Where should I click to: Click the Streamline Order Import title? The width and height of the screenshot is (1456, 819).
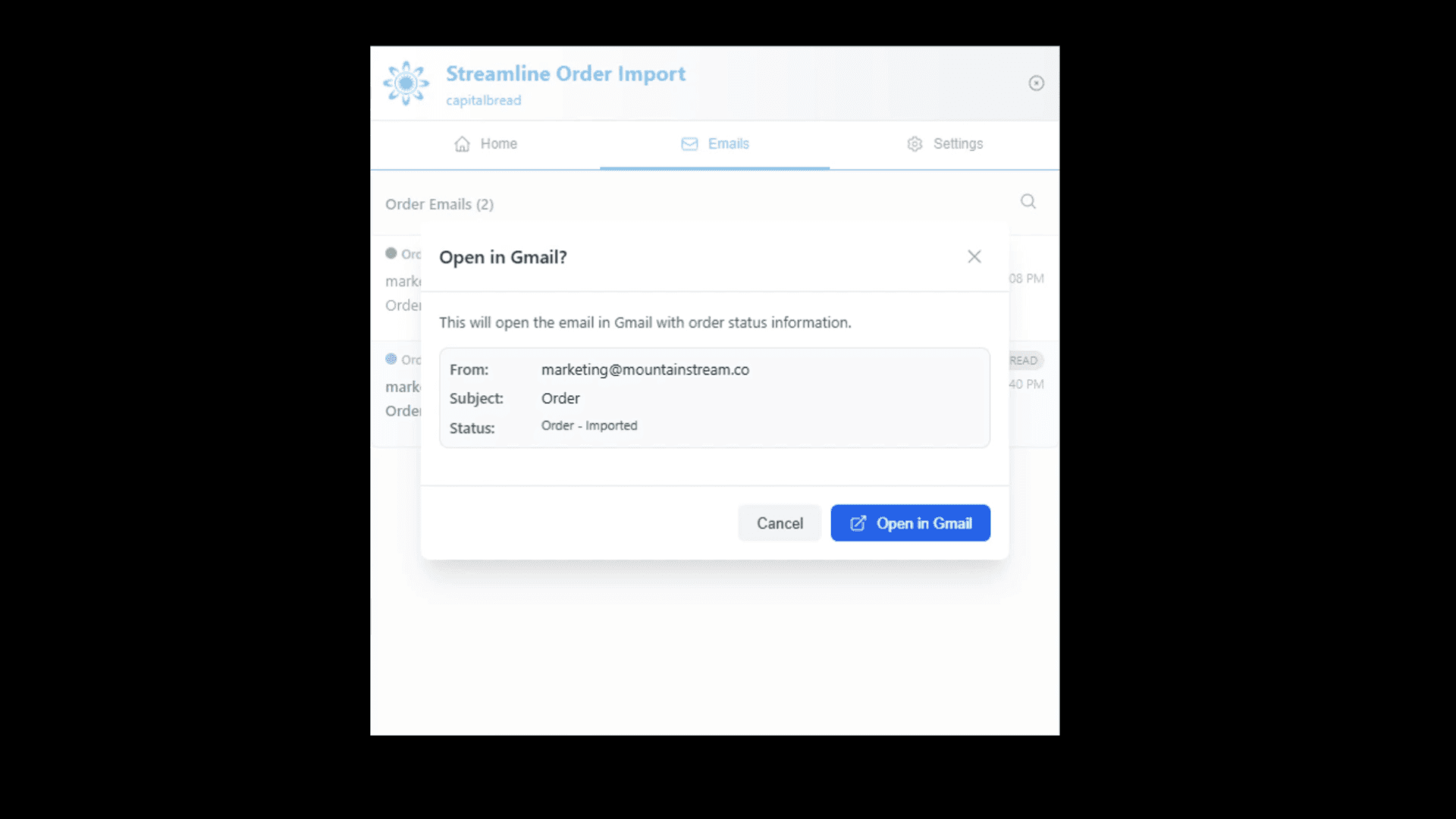pos(566,74)
